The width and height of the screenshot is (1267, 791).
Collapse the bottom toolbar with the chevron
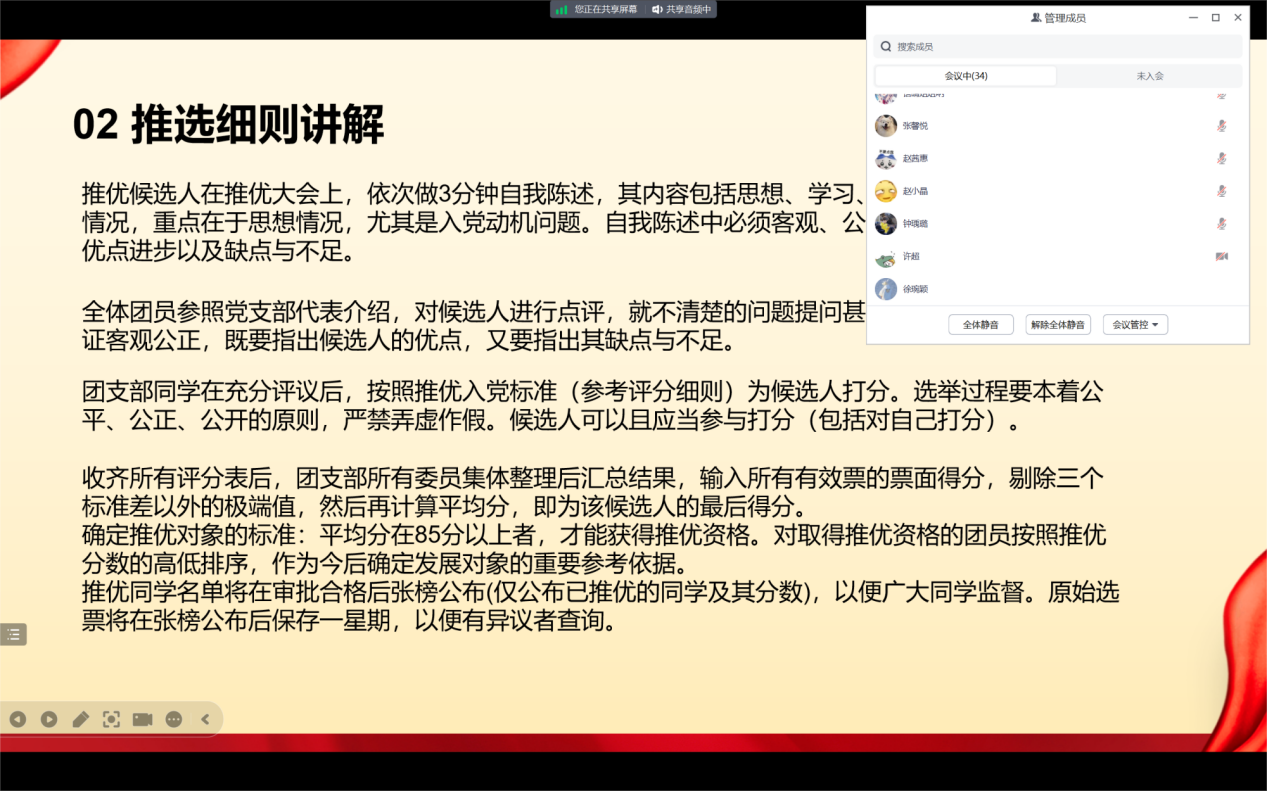click(205, 719)
